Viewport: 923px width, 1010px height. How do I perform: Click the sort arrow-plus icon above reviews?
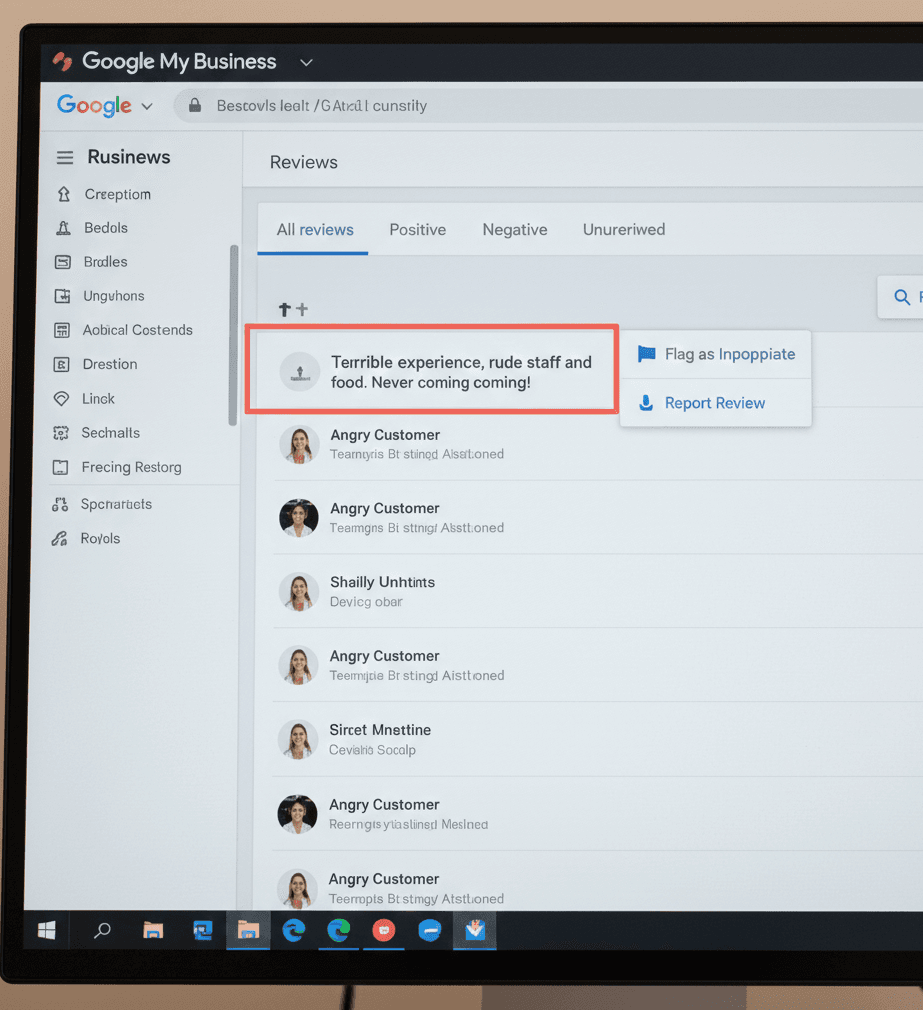click(x=293, y=310)
